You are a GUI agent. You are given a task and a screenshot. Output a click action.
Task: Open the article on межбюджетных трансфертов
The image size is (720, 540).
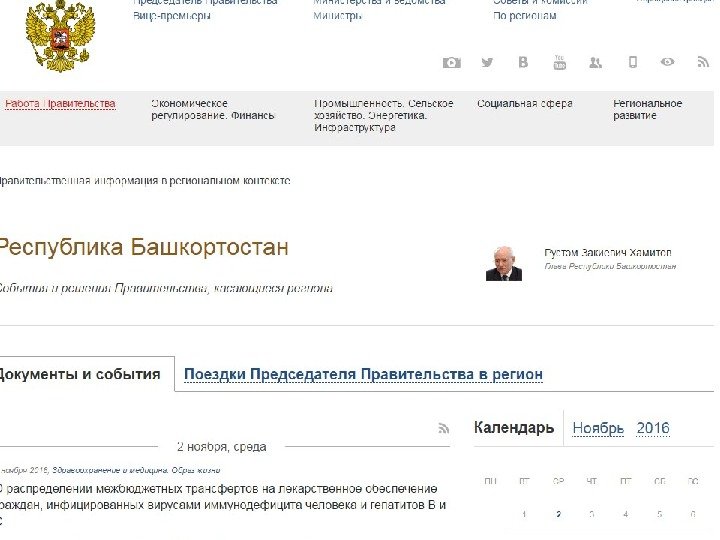click(223, 505)
